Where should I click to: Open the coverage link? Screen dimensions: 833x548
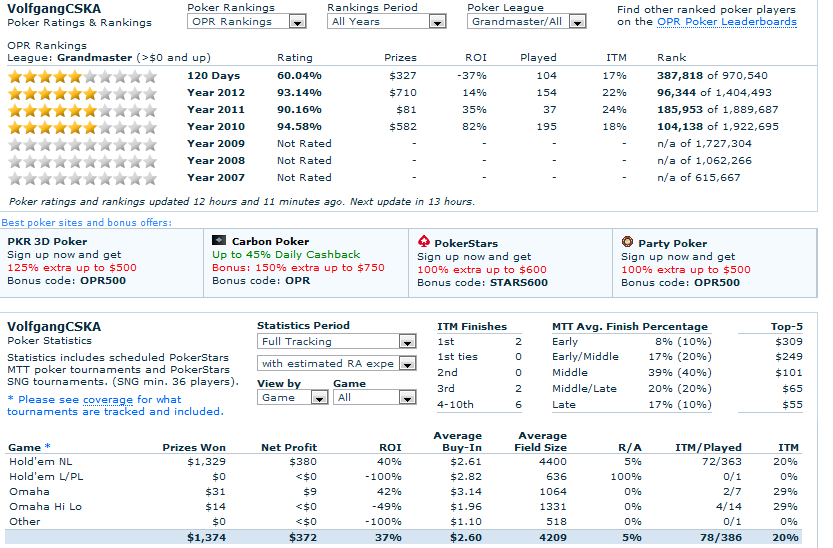click(108, 399)
